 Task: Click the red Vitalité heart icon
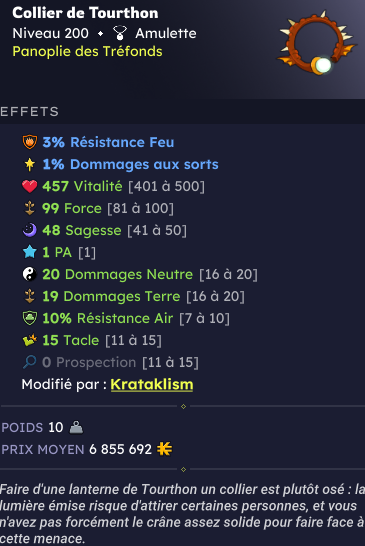pyautogui.click(x=30, y=186)
